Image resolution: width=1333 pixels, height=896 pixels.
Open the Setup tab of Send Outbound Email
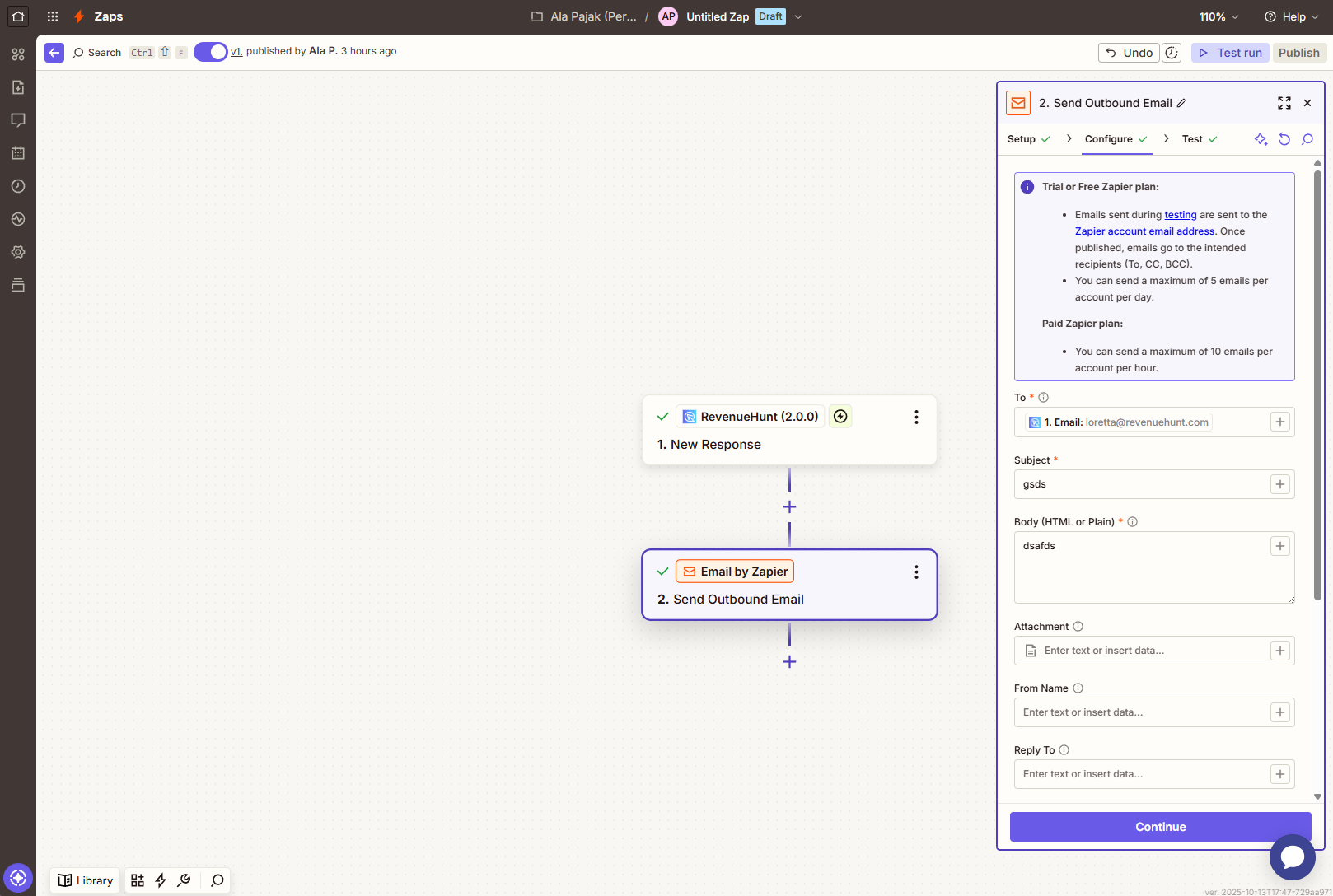(x=1020, y=139)
